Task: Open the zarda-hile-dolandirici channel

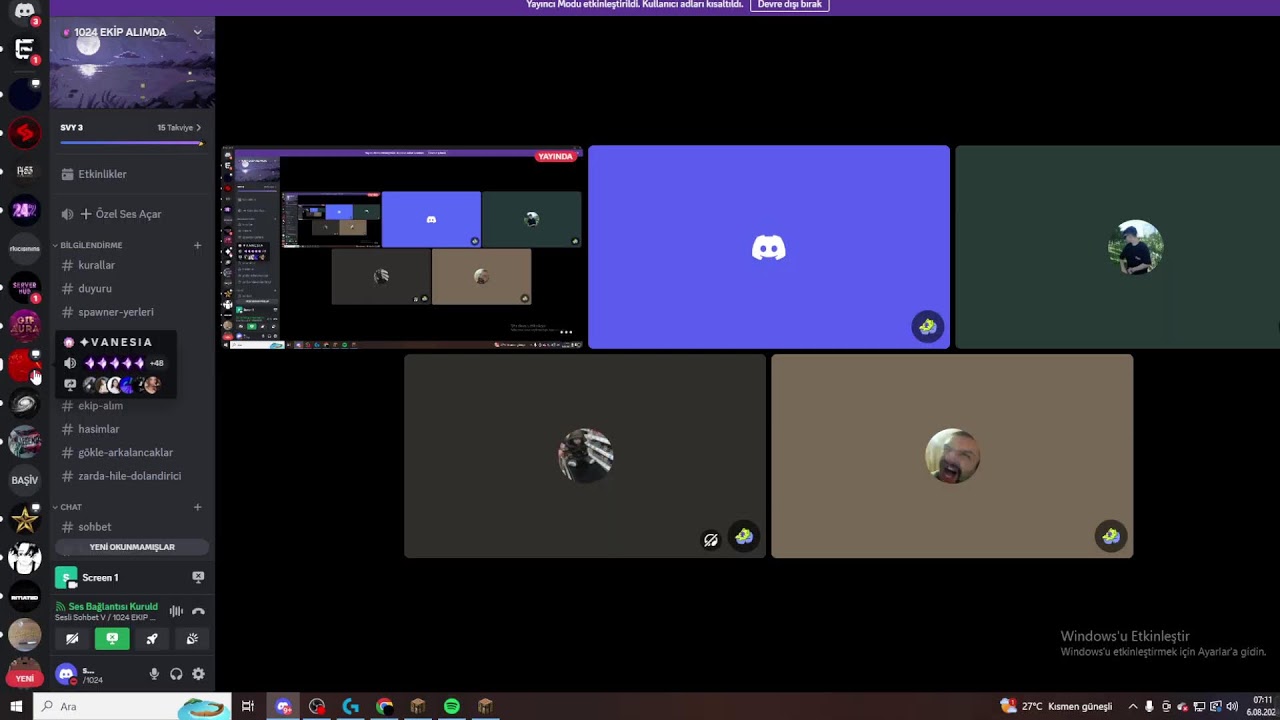Action: tap(132, 476)
